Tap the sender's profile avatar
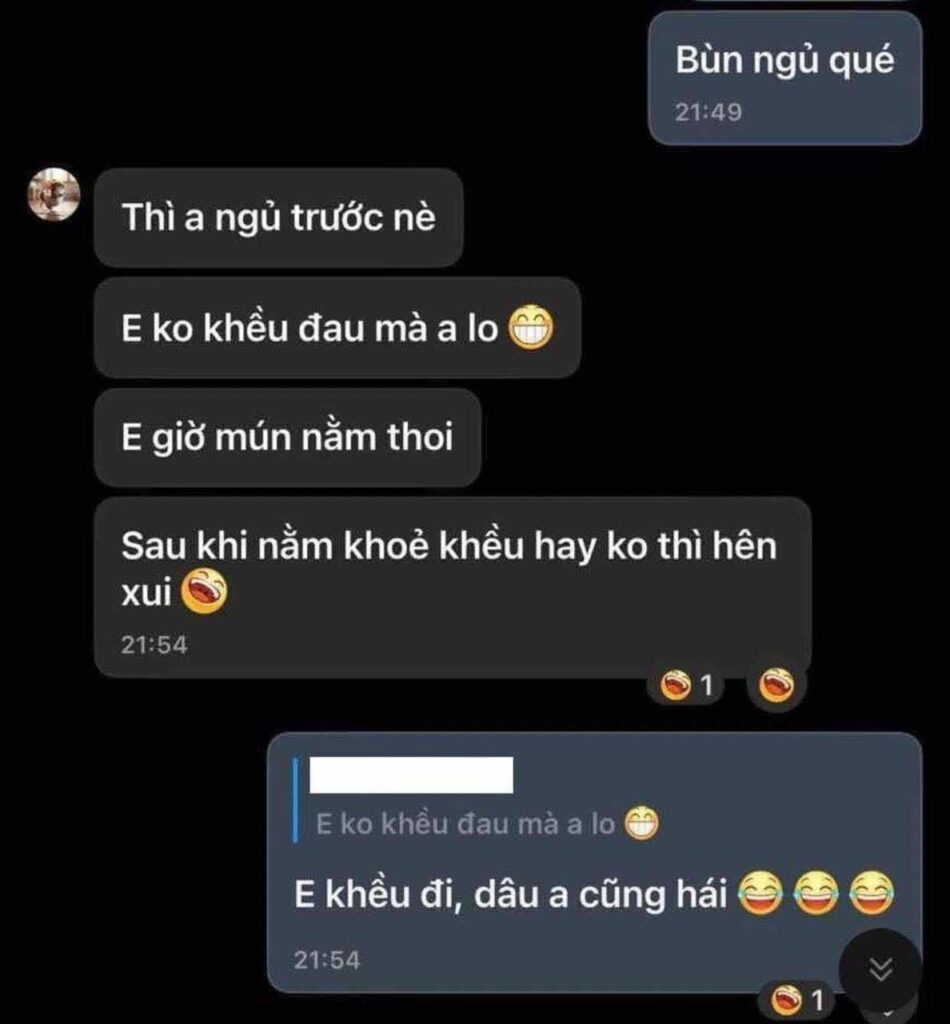 click(54, 195)
